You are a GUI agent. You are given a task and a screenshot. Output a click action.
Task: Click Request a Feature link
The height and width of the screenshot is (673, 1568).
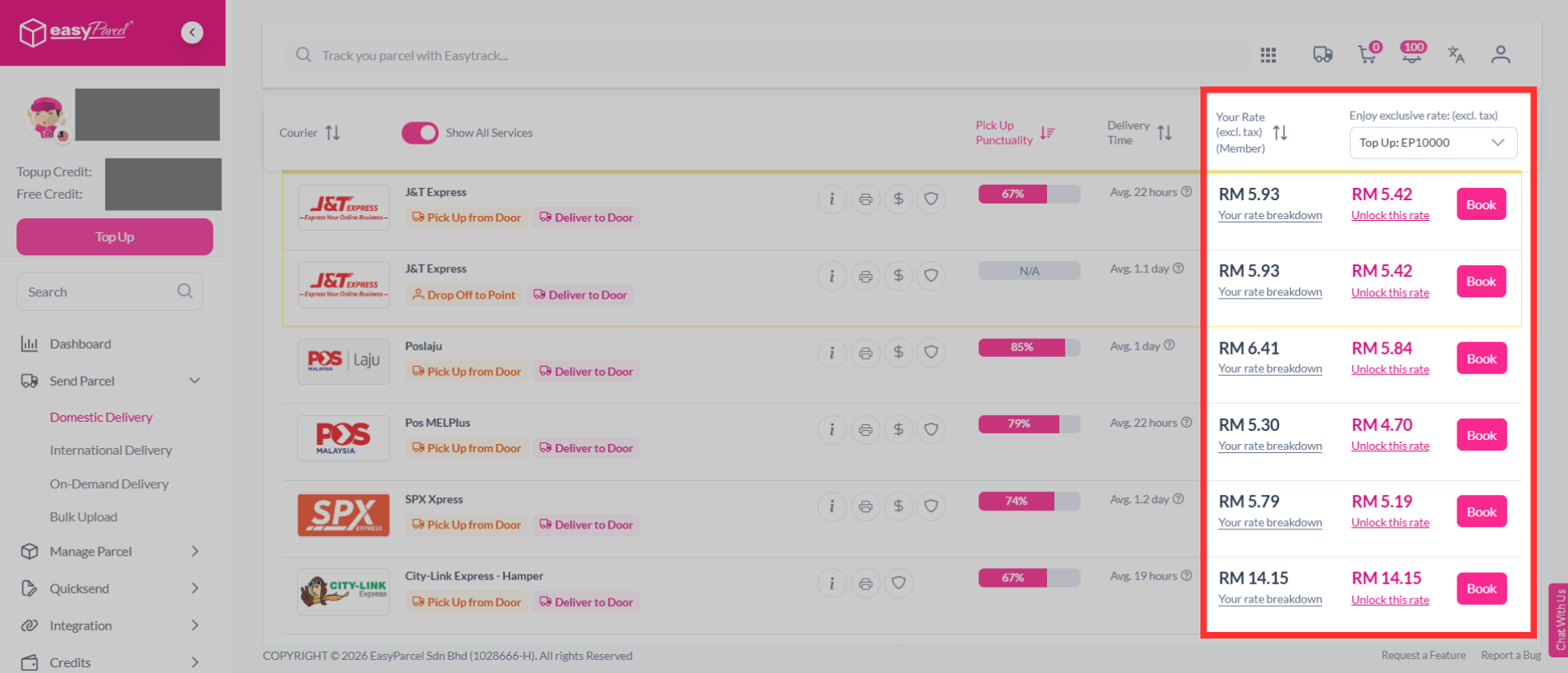point(1424,655)
